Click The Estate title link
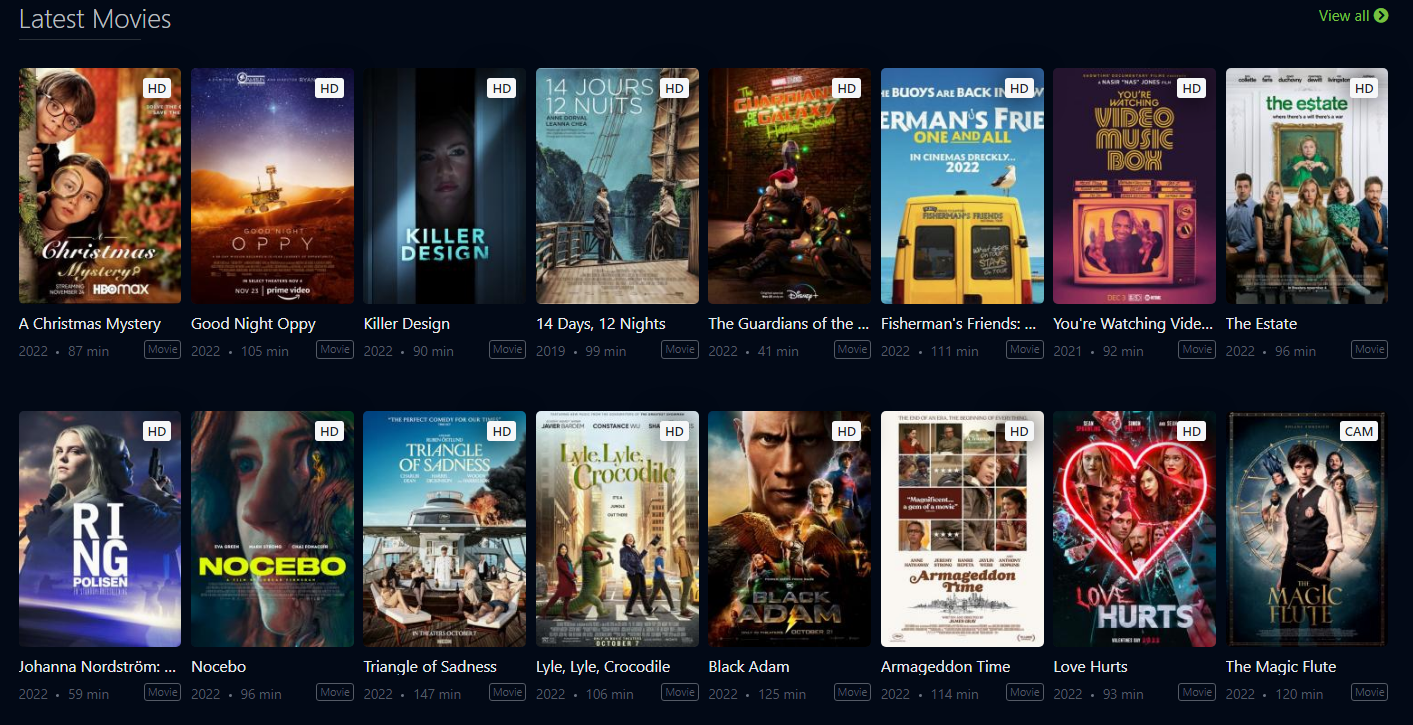 click(1261, 324)
